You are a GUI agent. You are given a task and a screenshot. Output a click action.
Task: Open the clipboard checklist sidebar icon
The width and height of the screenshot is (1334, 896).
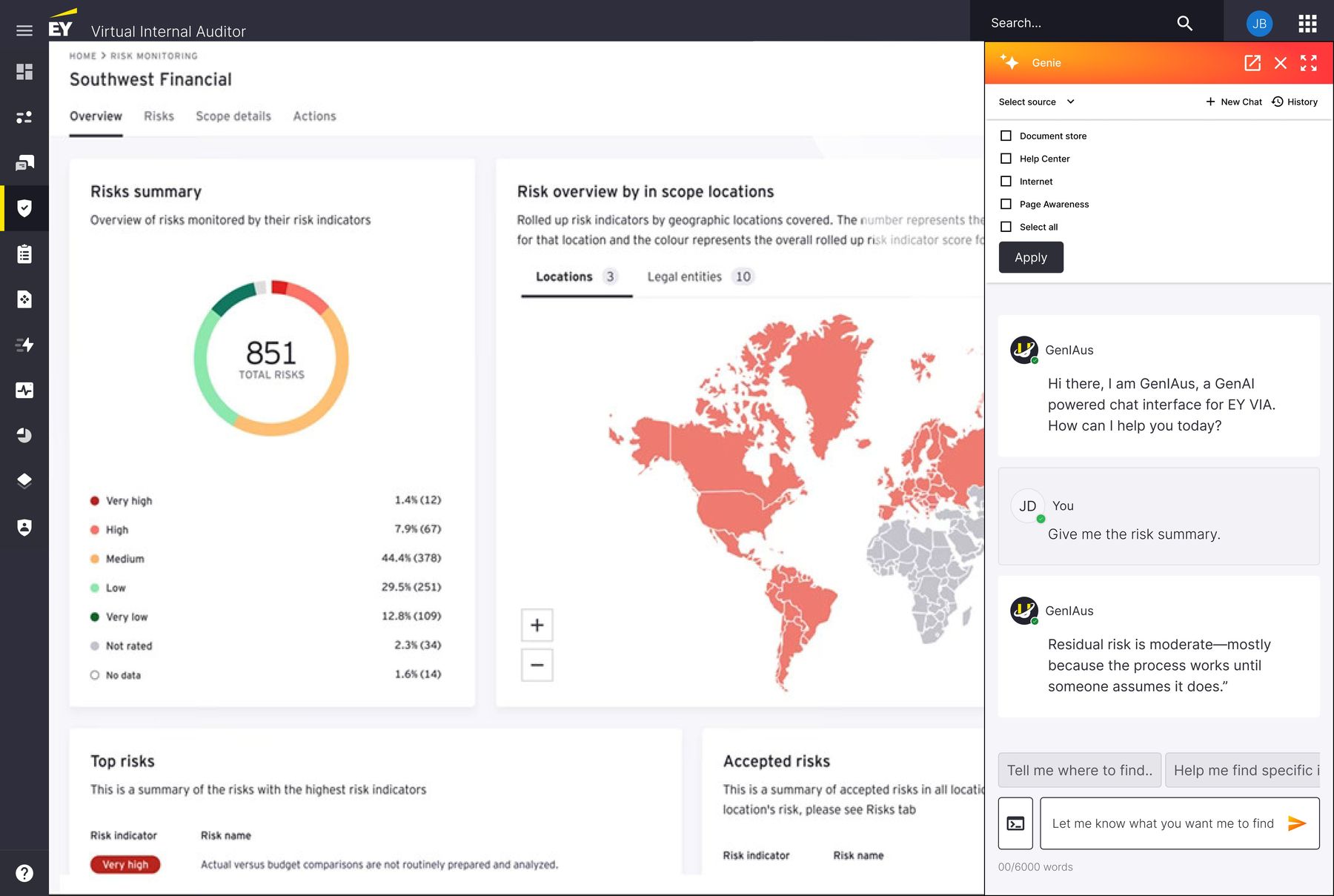[x=24, y=254]
